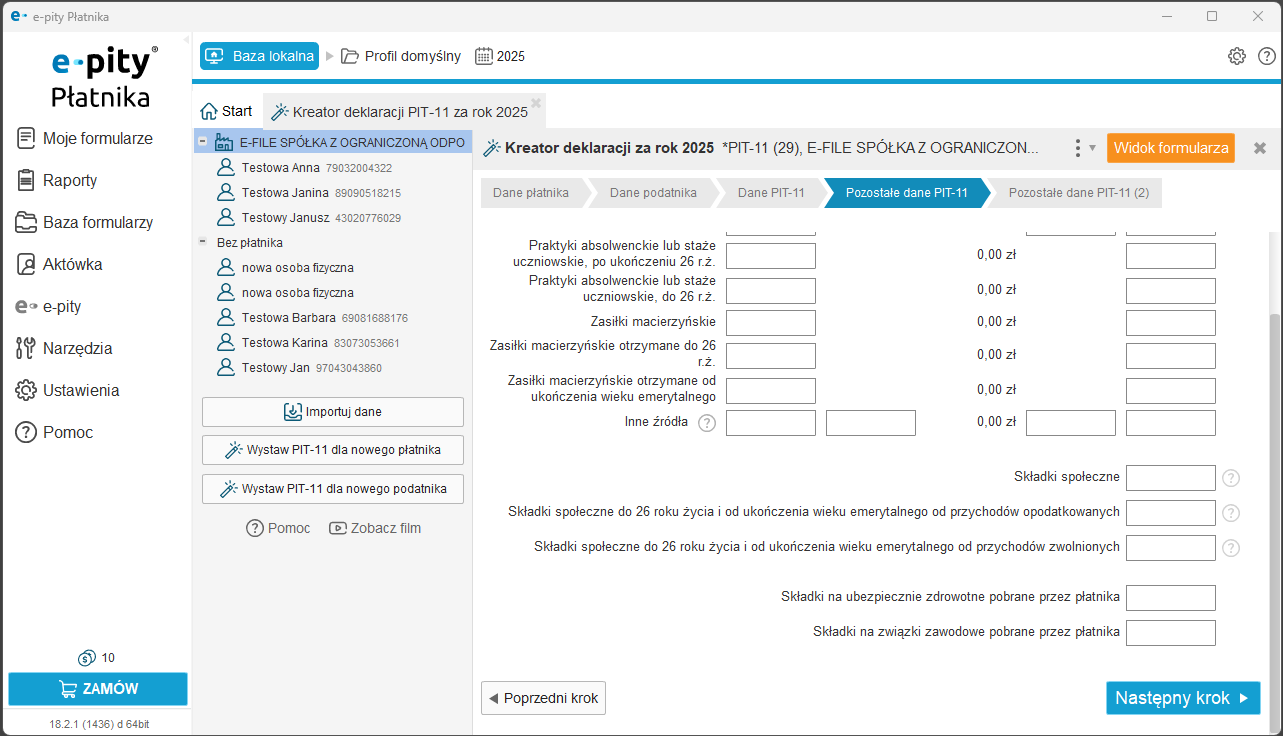Close the Kreator deklaracji PIT-11 tab
Viewport: 1283px width, 736px height.
coord(536,102)
